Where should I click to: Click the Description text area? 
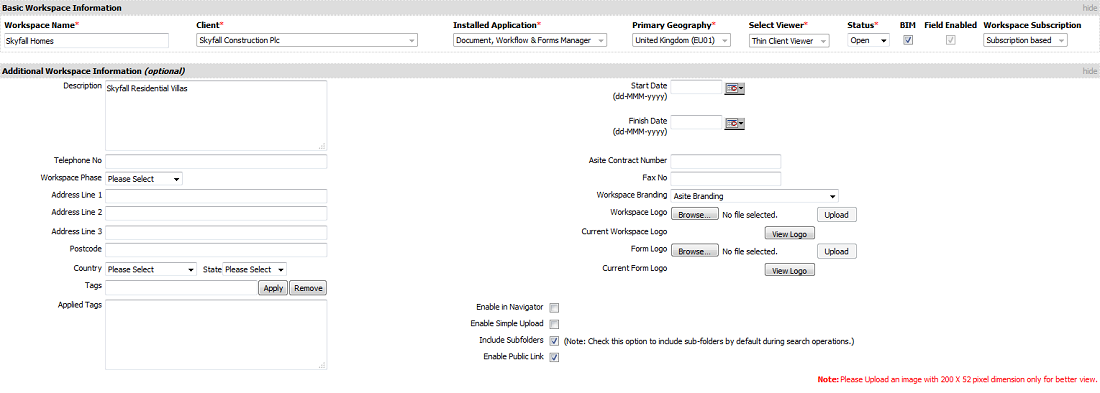point(216,116)
